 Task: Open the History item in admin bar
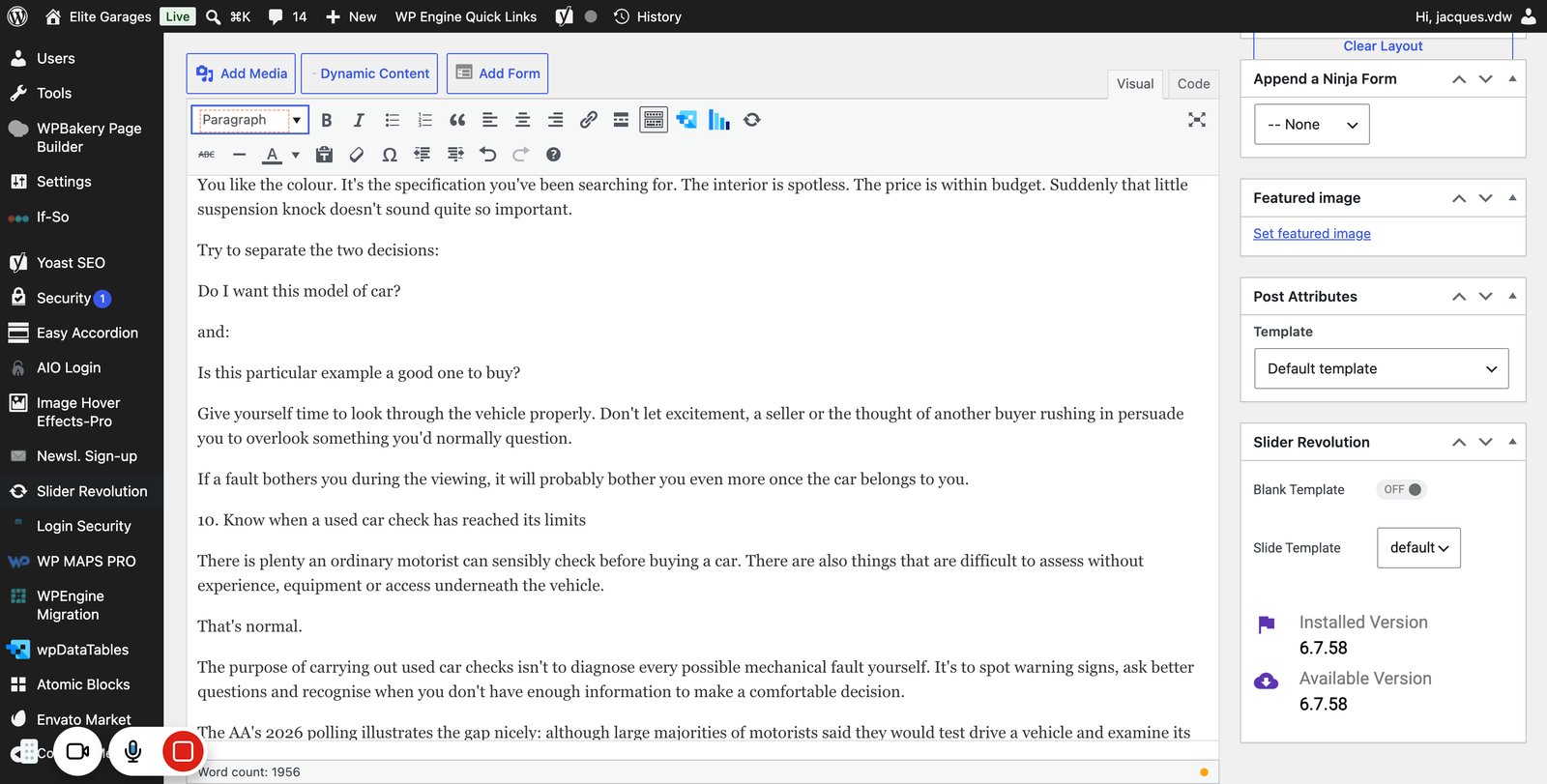[x=648, y=16]
